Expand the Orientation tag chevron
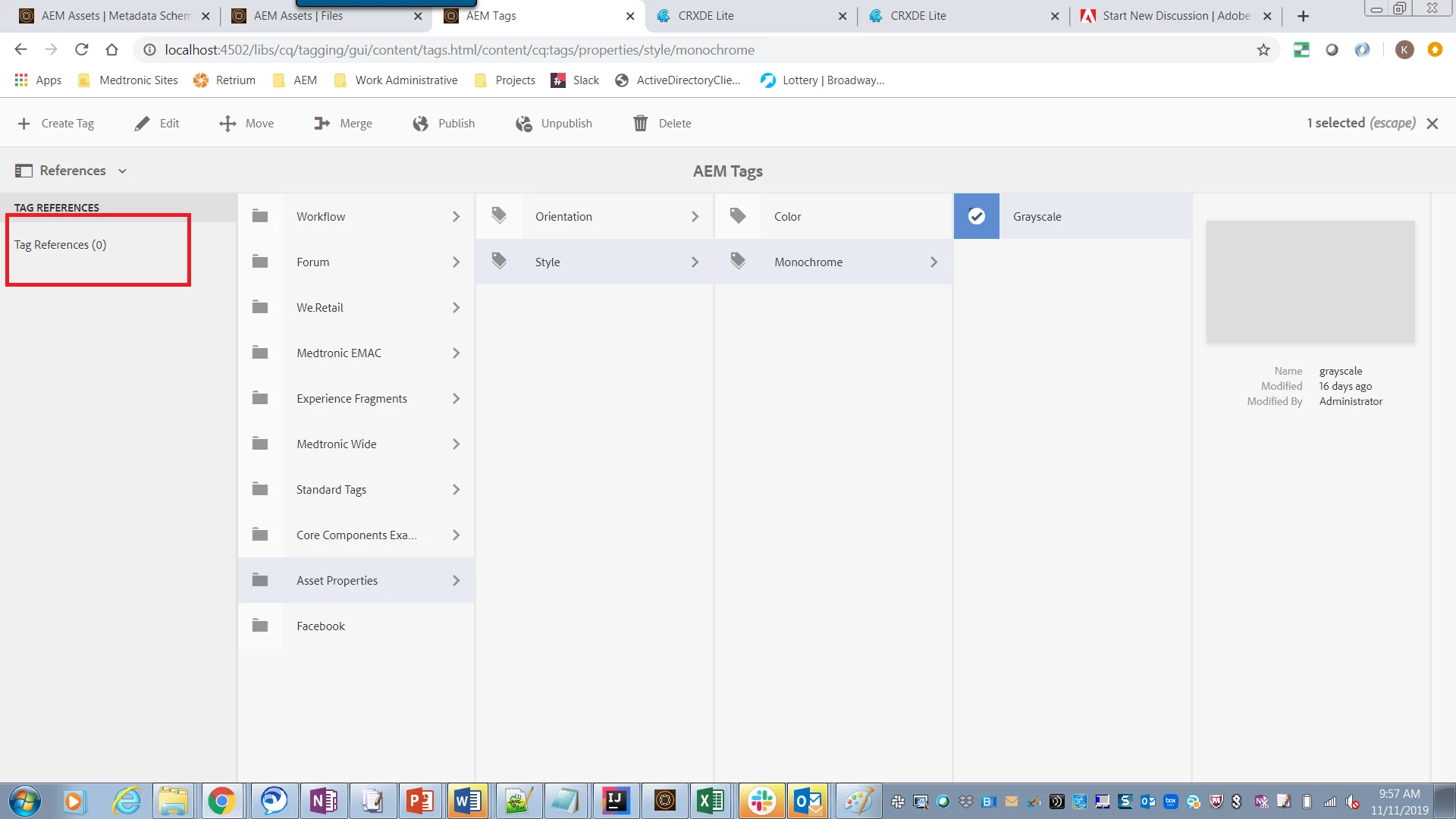This screenshot has width=1456, height=819. pos(695,216)
